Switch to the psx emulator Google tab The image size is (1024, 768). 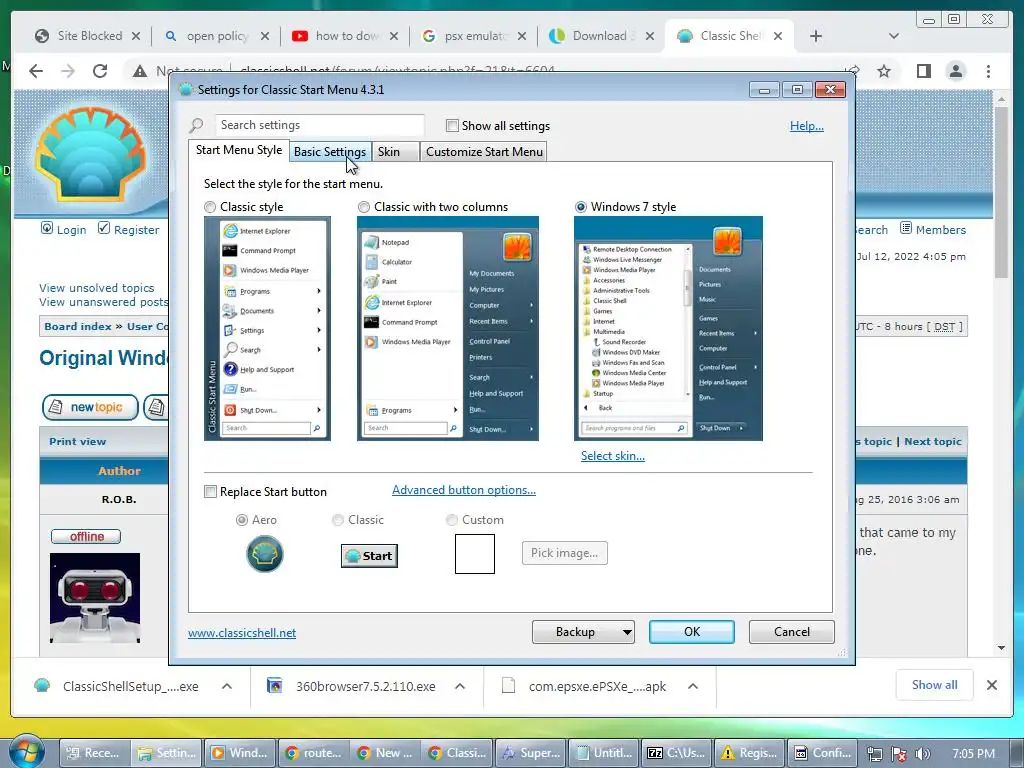pyautogui.click(x=474, y=36)
